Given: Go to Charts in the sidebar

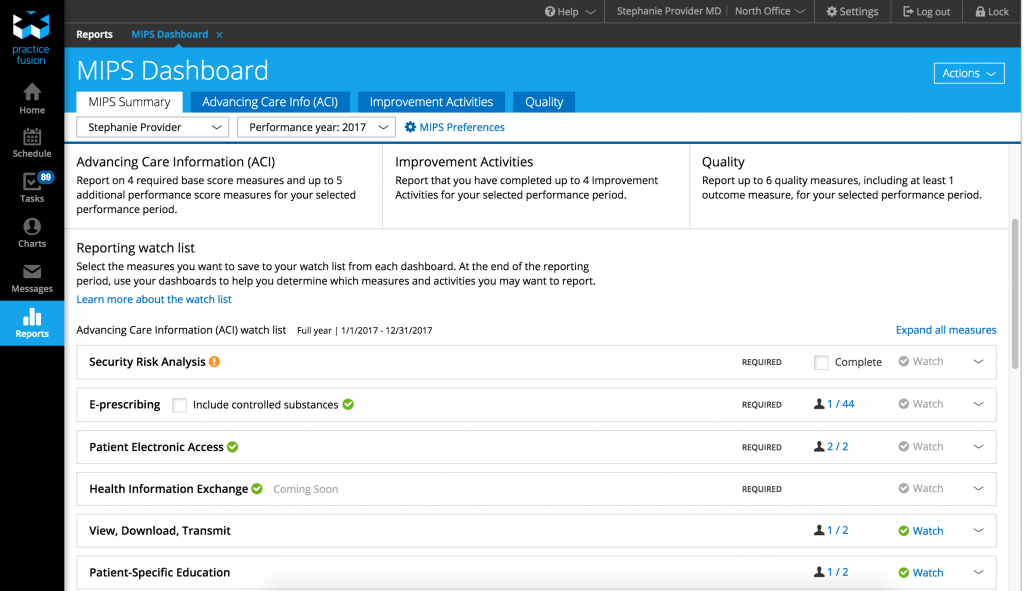Looking at the screenshot, I should (x=32, y=232).
